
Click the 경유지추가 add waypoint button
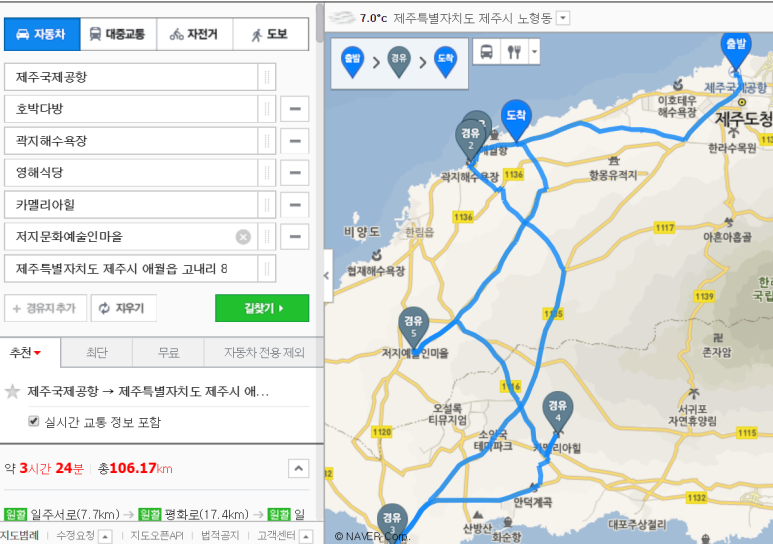45,308
